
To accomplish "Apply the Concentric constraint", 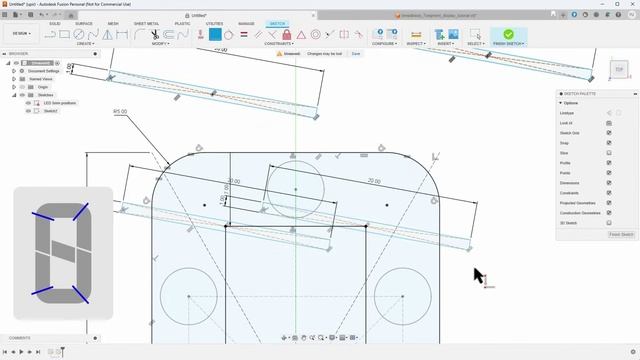I will pos(316,35).
